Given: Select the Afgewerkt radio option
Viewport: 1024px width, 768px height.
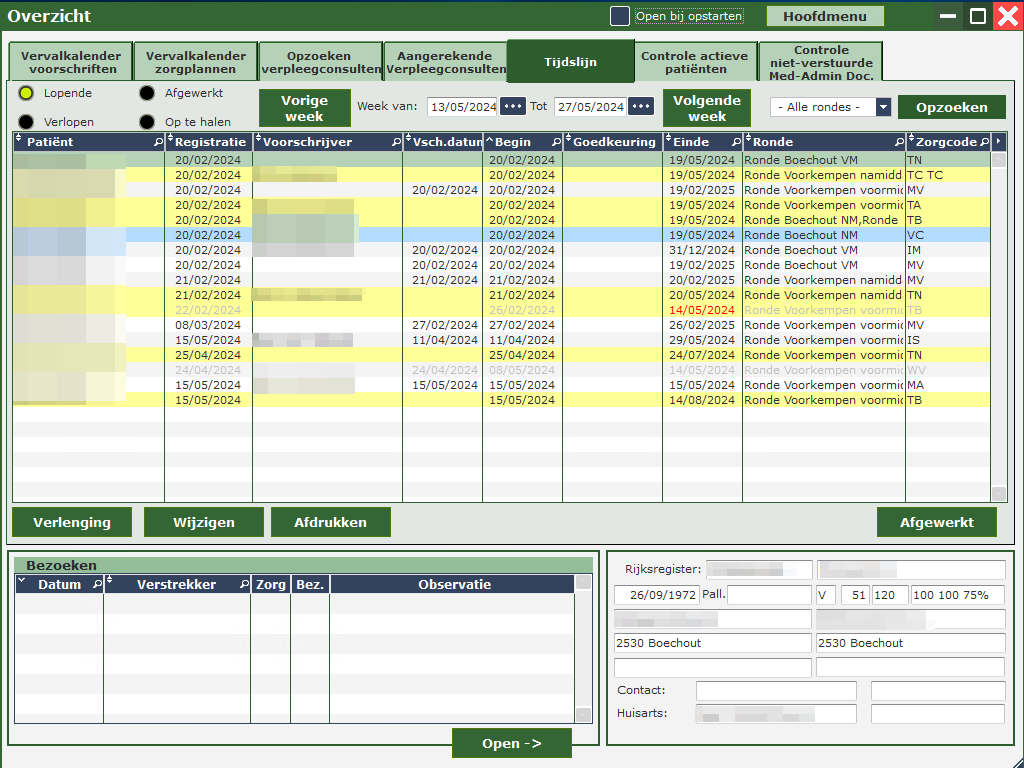Looking at the screenshot, I should point(147,93).
